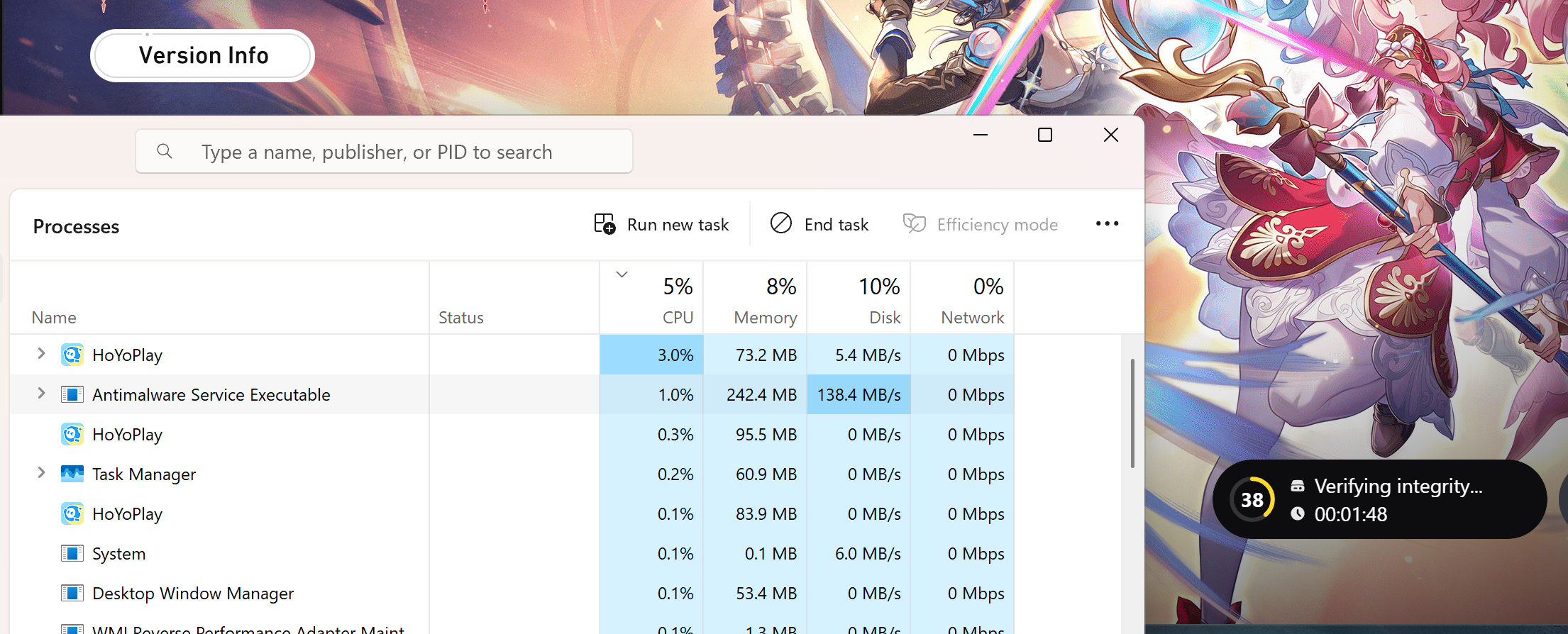The height and width of the screenshot is (634, 1568).
Task: Expand Antimalware Service Executable group
Action: coord(41,394)
